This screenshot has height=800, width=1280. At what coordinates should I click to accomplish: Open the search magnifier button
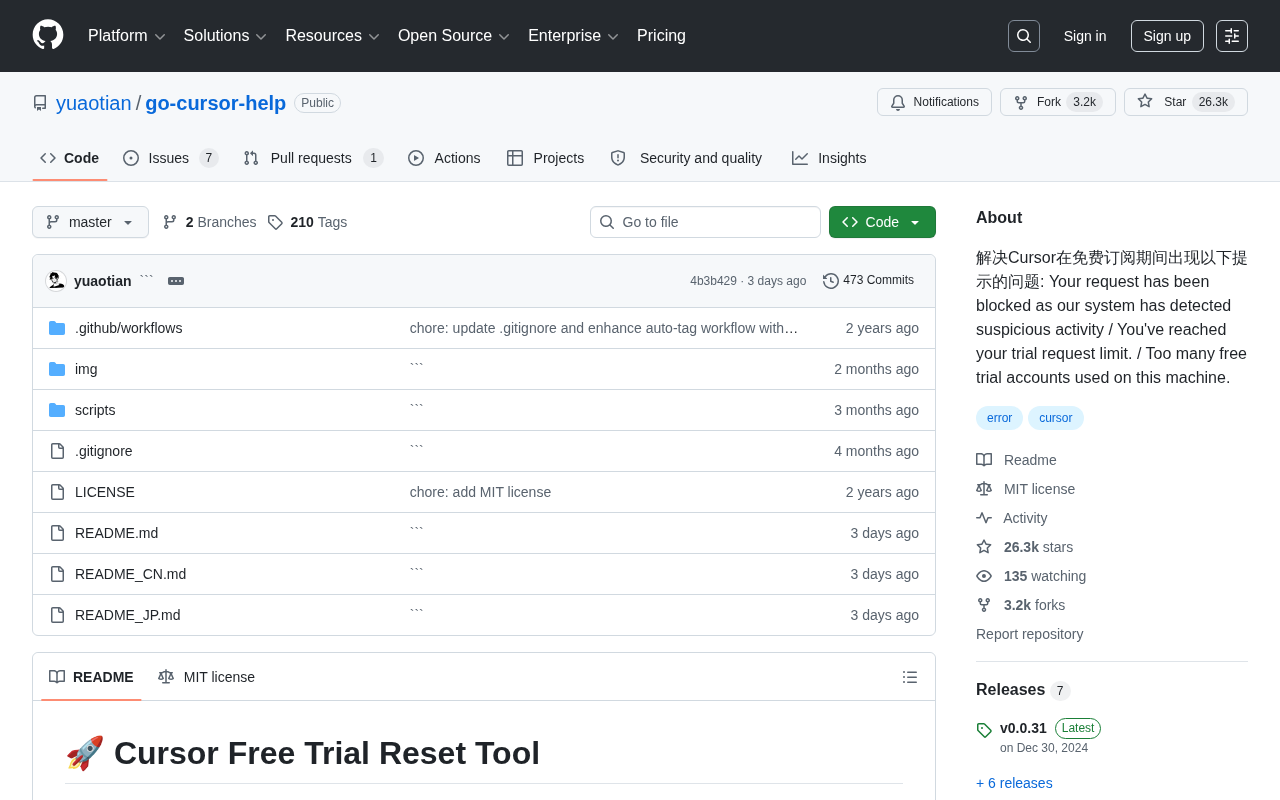point(1024,36)
